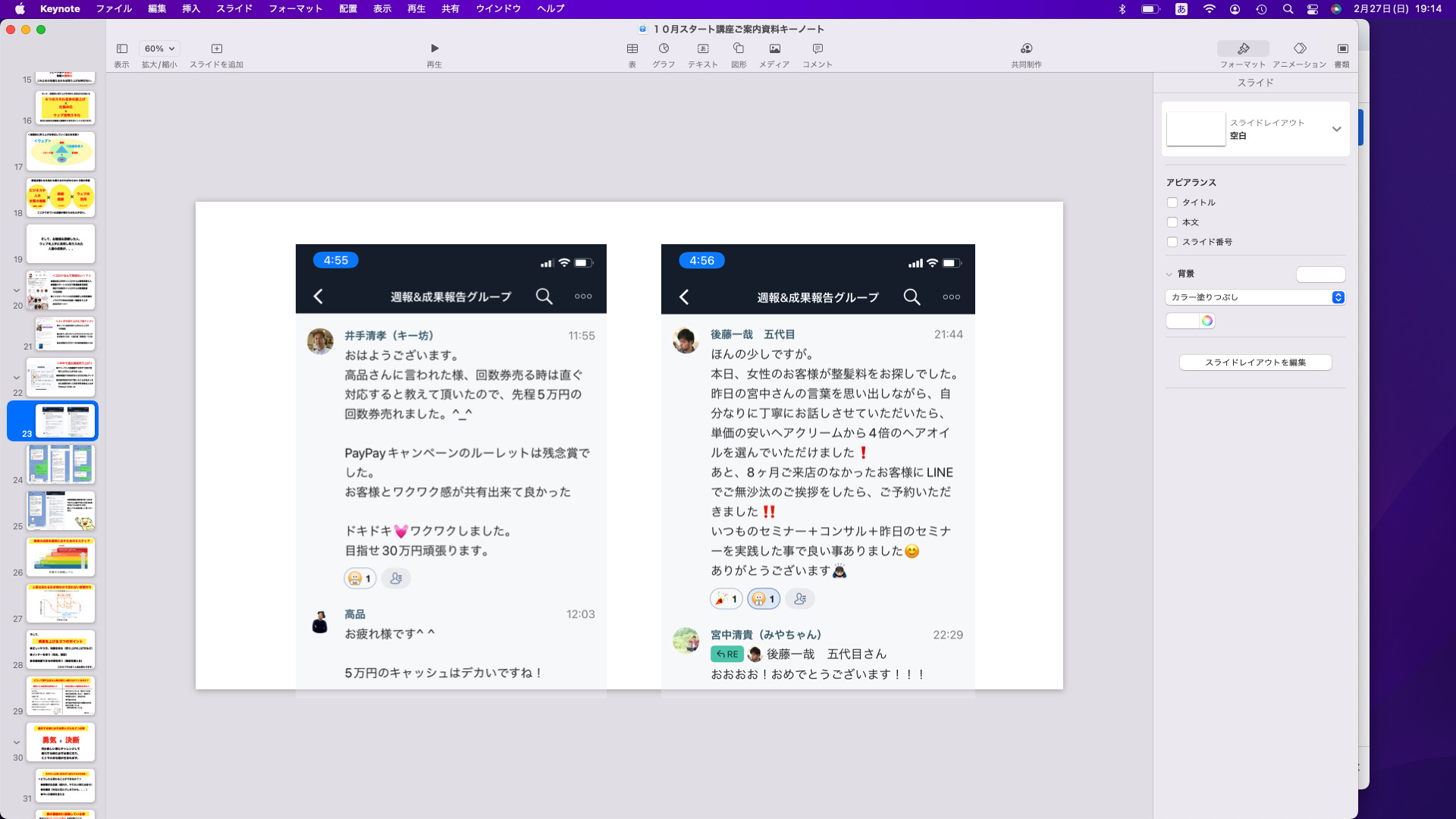Open the 表示 menu in menu bar
Screen dimensions: 1456x819
[382, 9]
